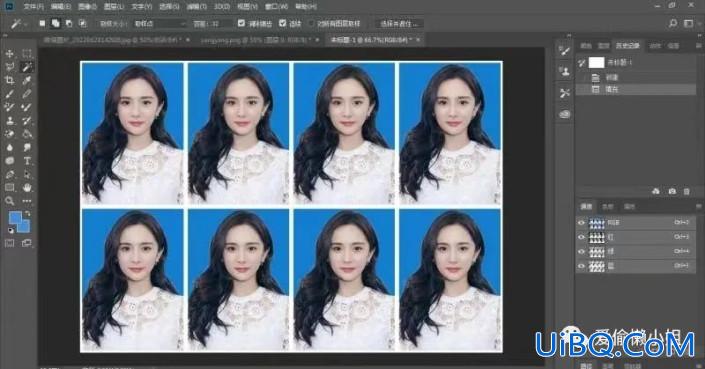
Task: Click New Selection mode icon
Action: [x=42, y=23]
